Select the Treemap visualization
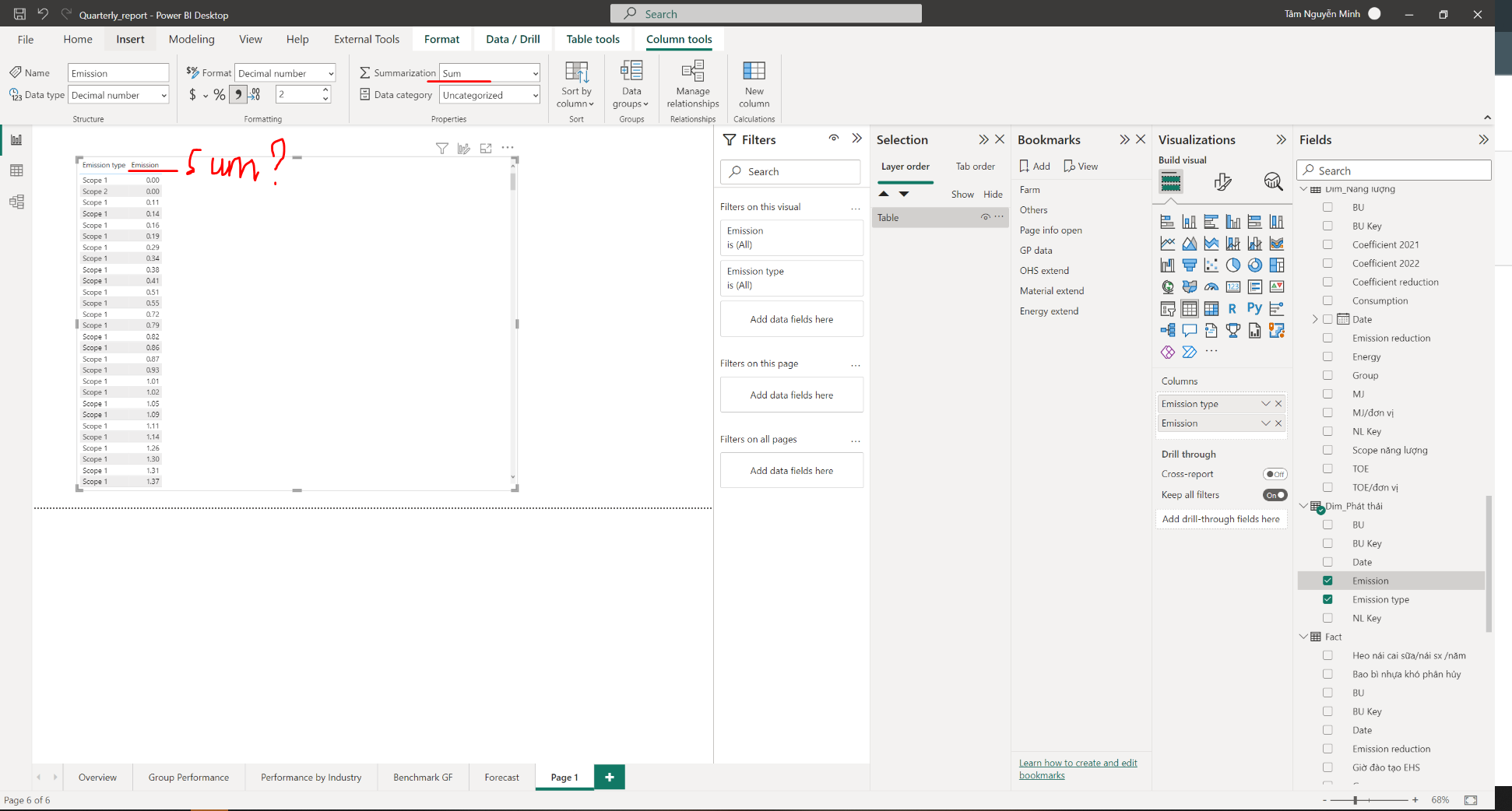 [1276, 265]
